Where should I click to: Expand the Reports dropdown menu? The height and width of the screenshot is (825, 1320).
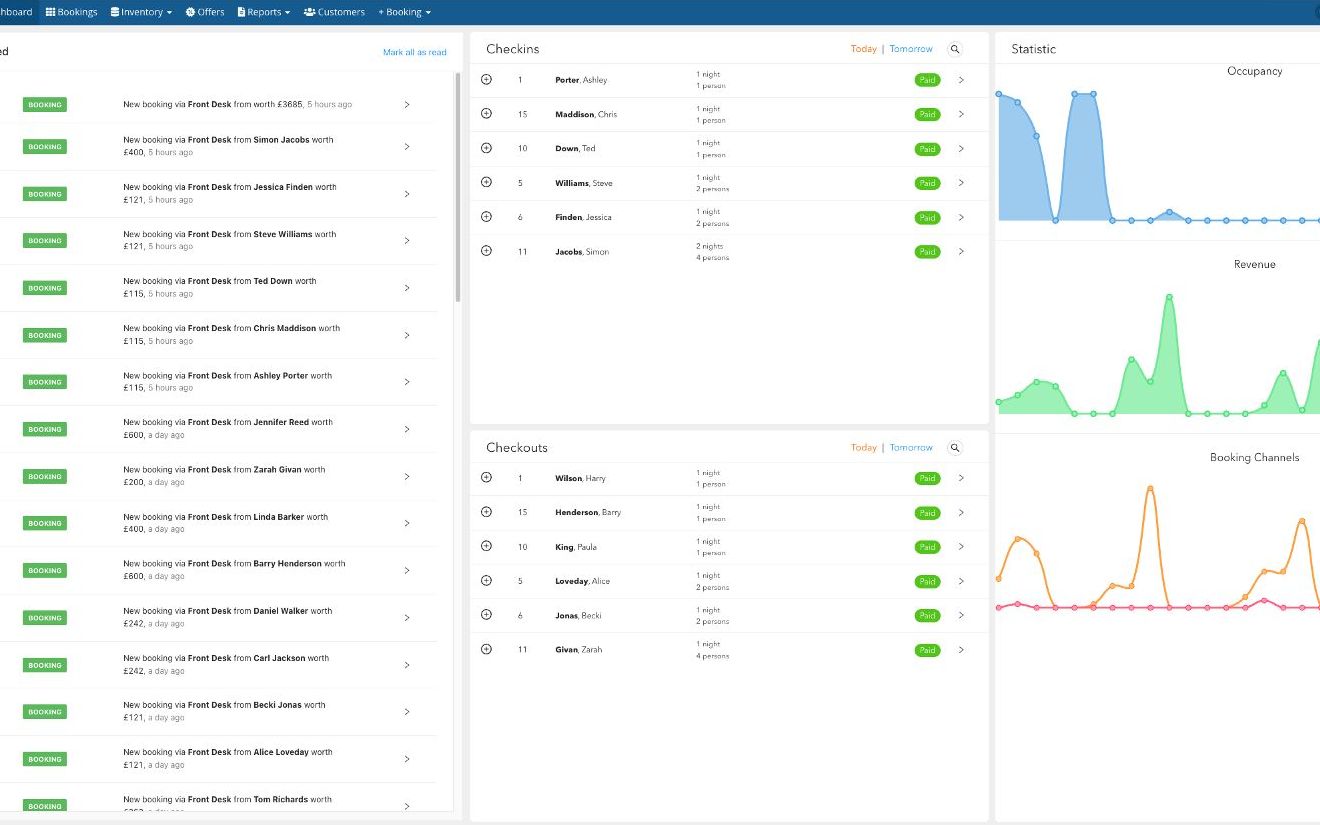(x=264, y=12)
